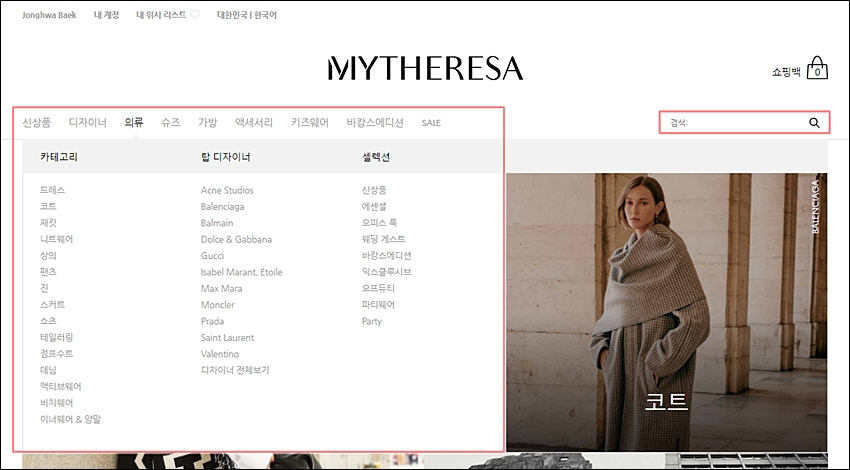Open the 바캉스에디션 menu tab
The width and height of the screenshot is (850, 470).
click(375, 123)
